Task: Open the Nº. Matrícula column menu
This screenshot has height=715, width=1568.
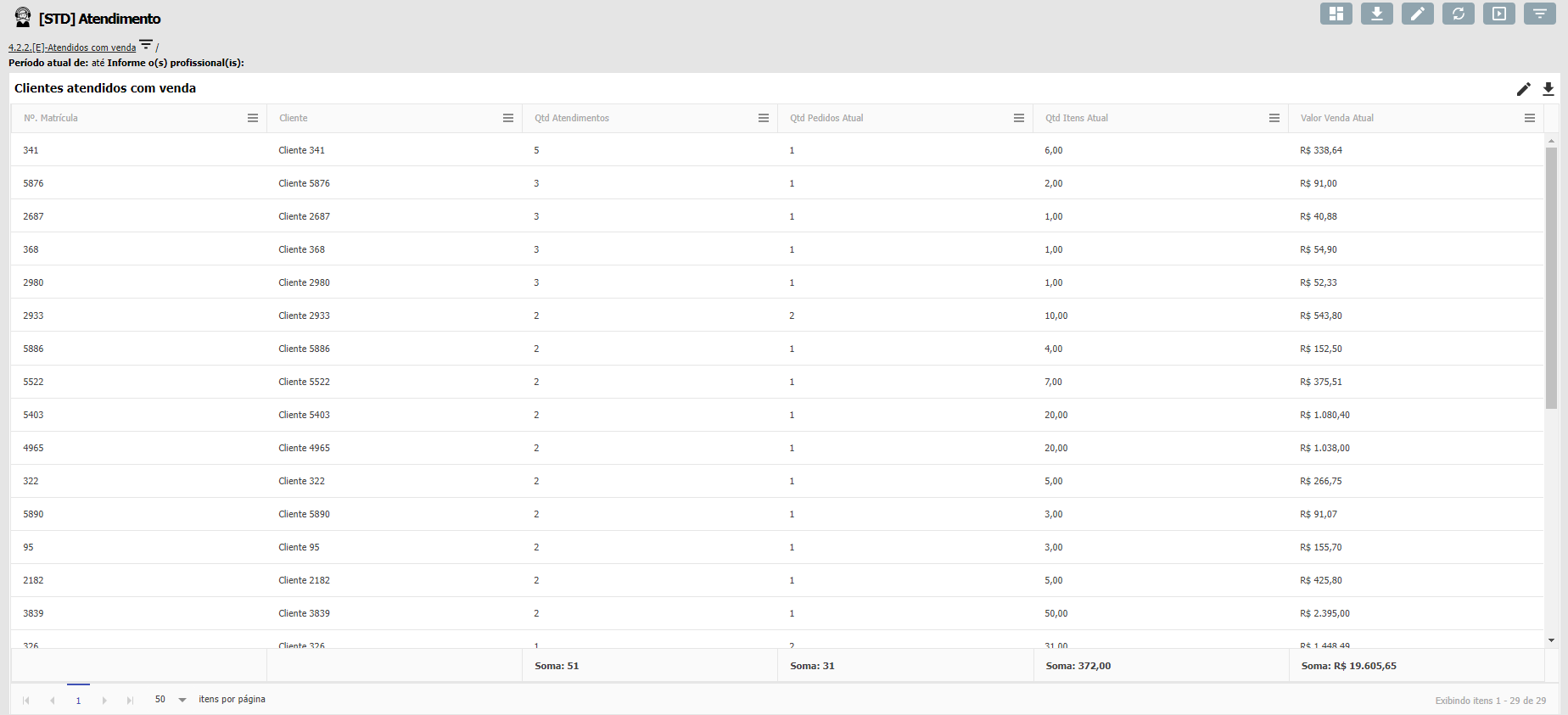Action: point(253,118)
